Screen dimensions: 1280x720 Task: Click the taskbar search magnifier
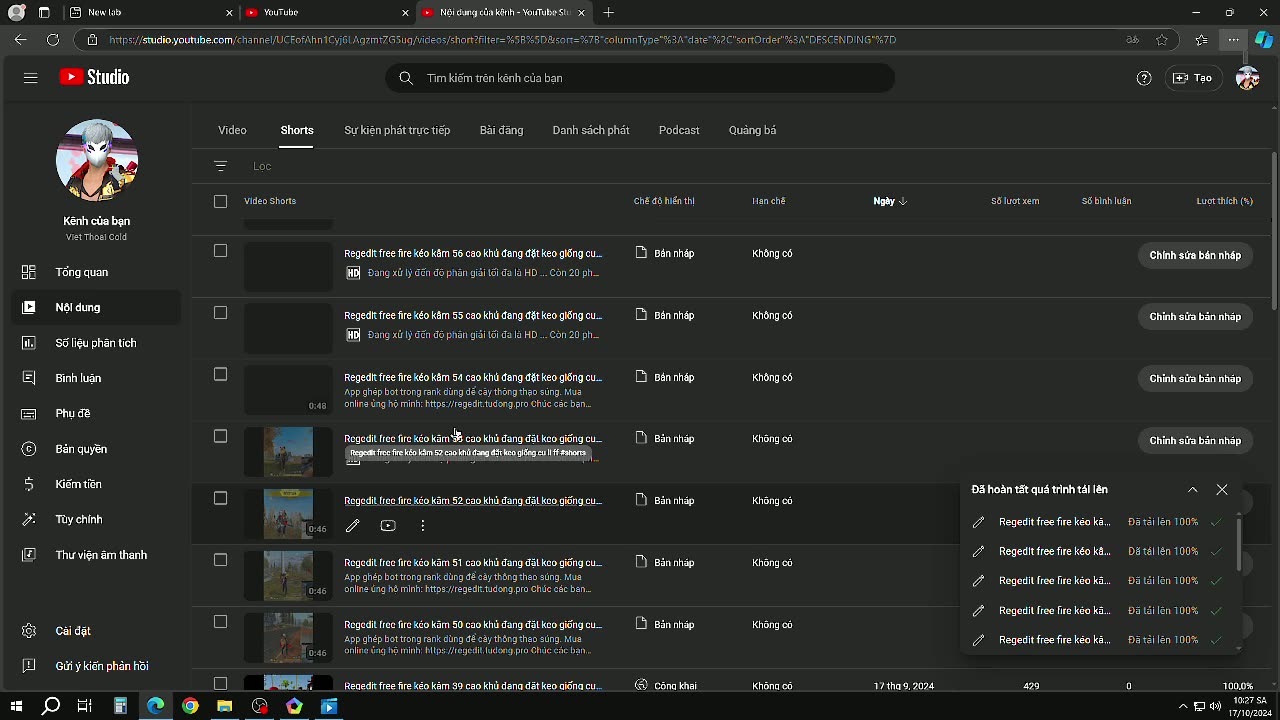(51, 706)
